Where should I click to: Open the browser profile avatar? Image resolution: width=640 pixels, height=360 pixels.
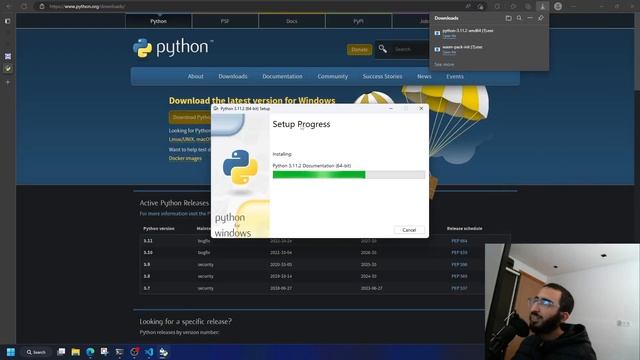tap(558, 7)
